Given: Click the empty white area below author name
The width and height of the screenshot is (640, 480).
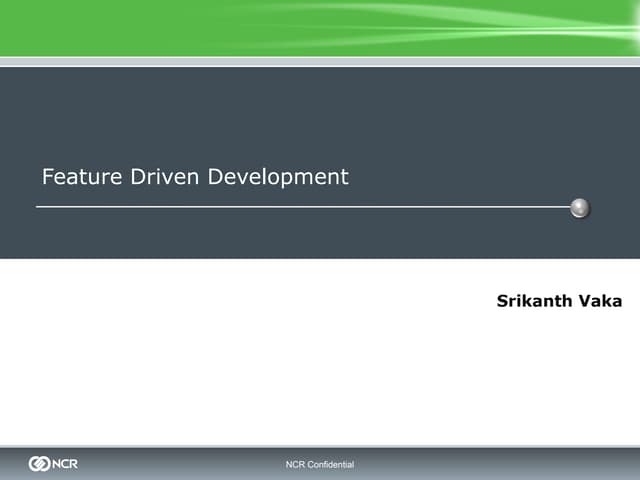Looking at the screenshot, I should tap(320, 380).
